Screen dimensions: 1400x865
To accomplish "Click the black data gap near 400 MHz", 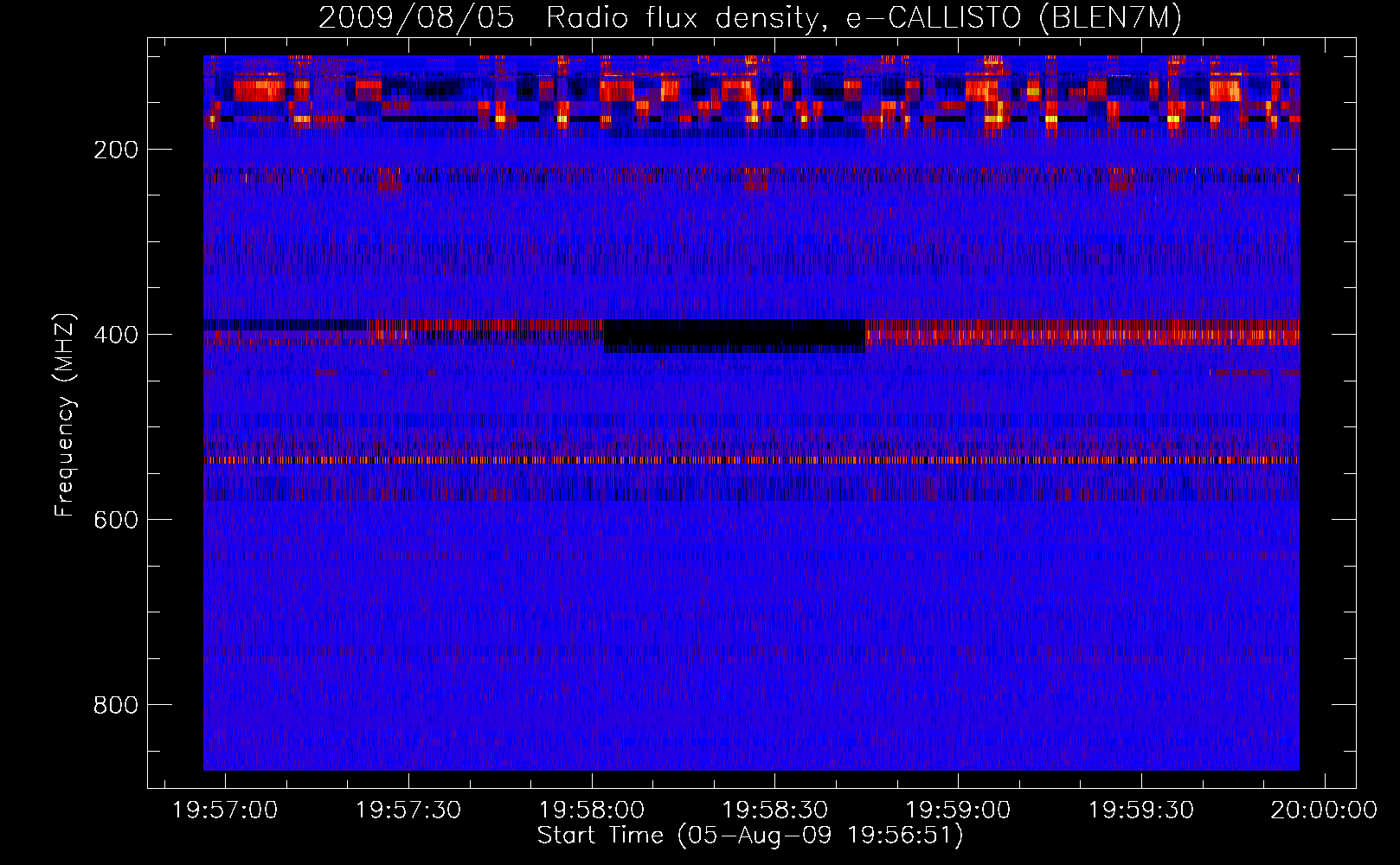I will 734,336.
